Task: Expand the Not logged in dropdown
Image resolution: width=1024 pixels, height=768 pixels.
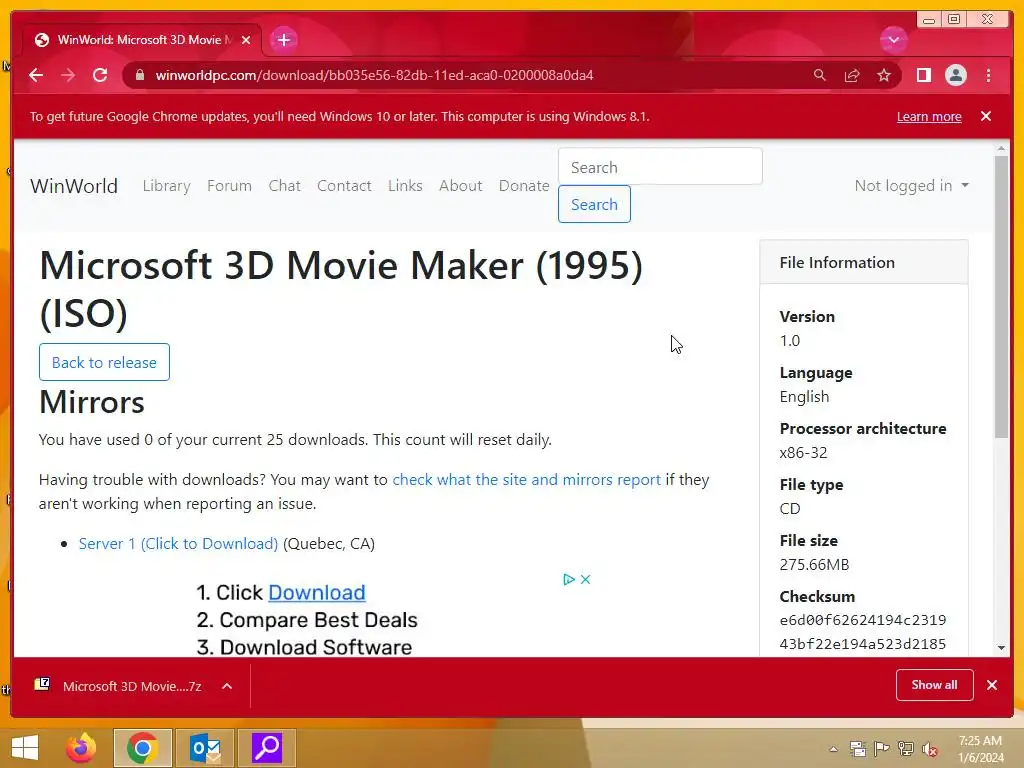Action: pos(912,185)
